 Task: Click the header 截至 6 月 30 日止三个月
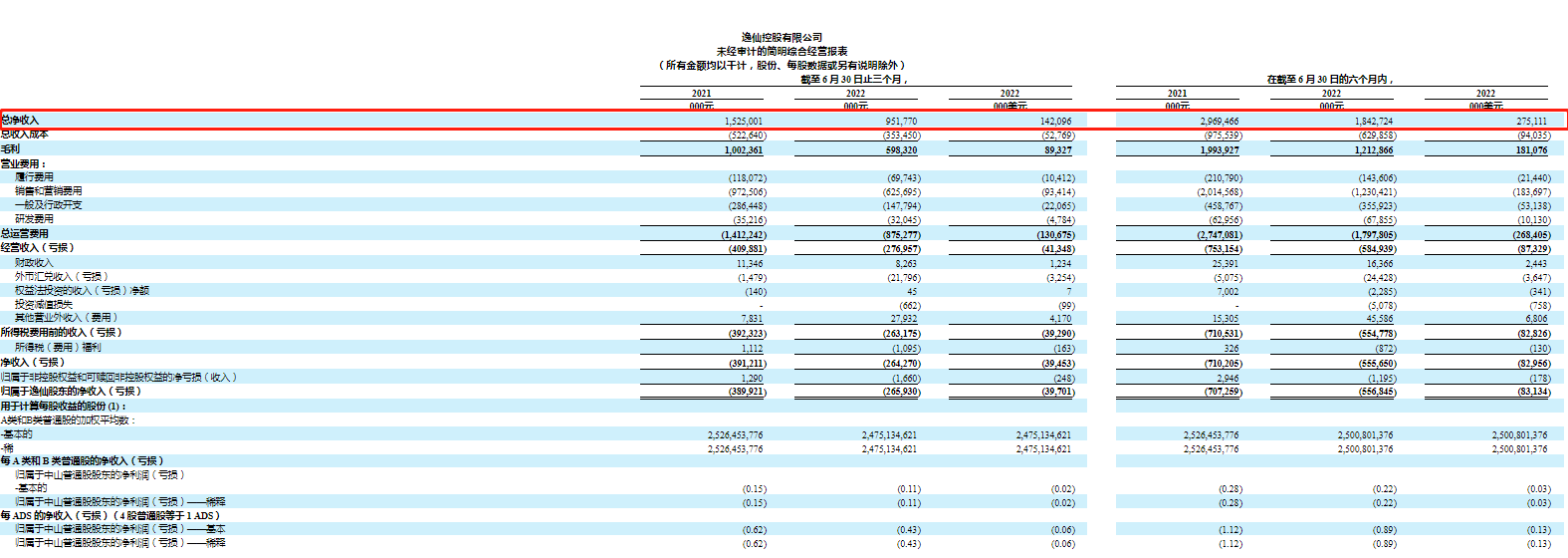tap(854, 79)
